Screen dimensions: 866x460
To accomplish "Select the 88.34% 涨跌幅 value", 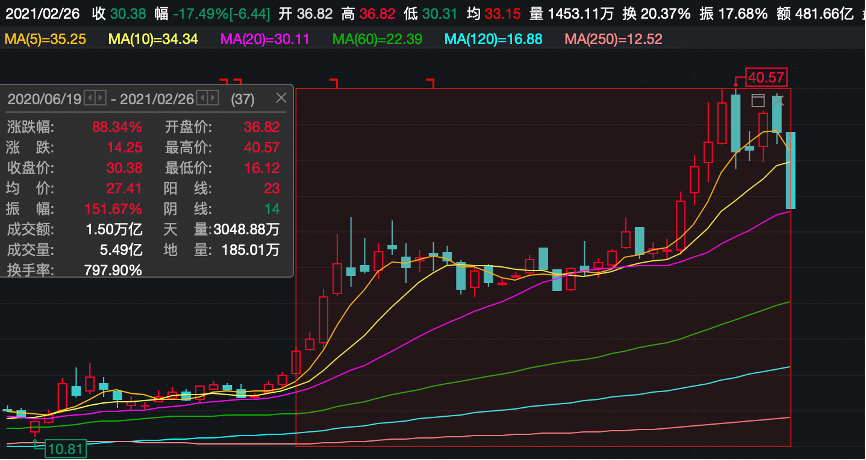I will (117, 127).
